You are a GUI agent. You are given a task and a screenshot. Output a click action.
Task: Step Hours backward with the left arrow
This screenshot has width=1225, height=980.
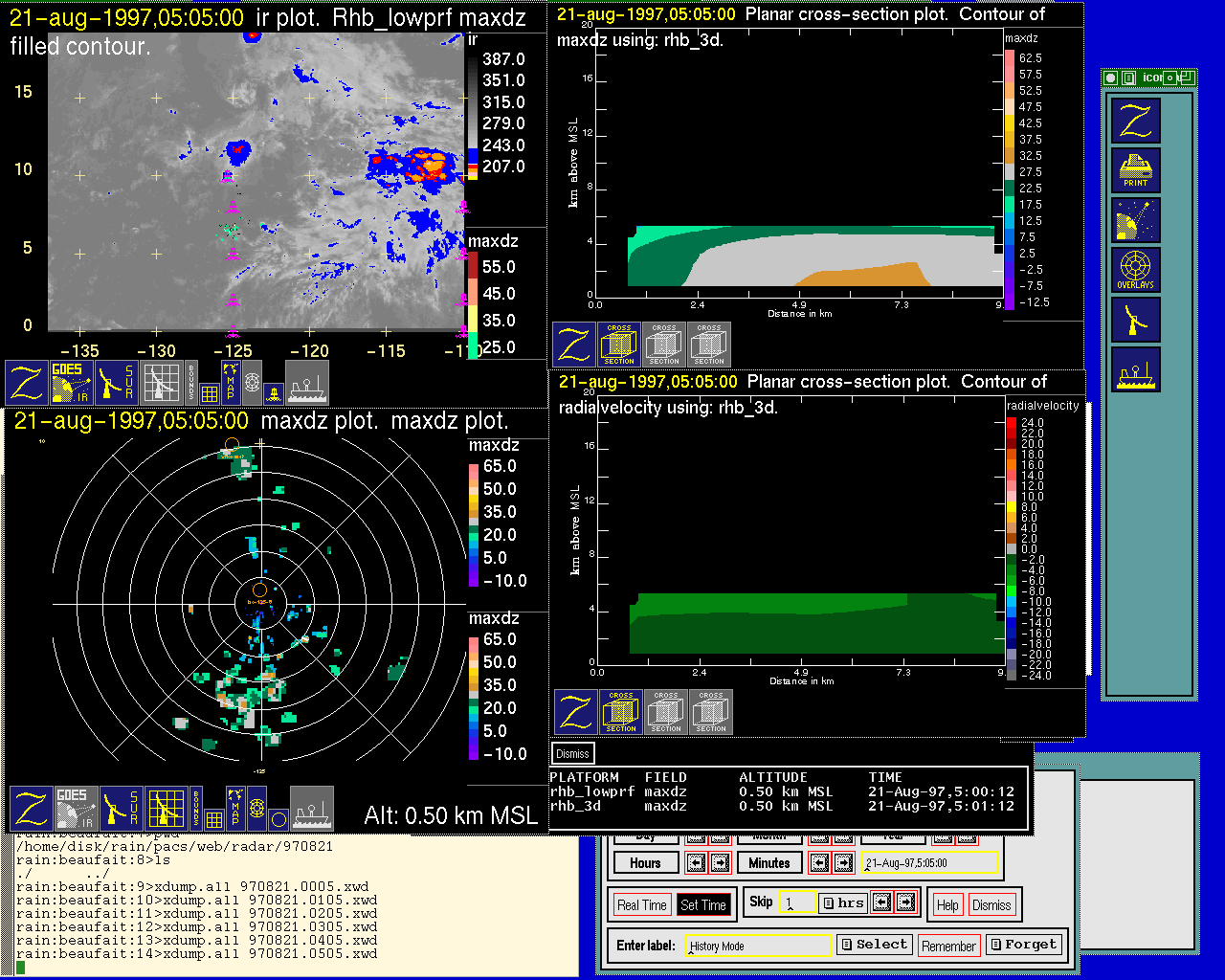tap(696, 863)
